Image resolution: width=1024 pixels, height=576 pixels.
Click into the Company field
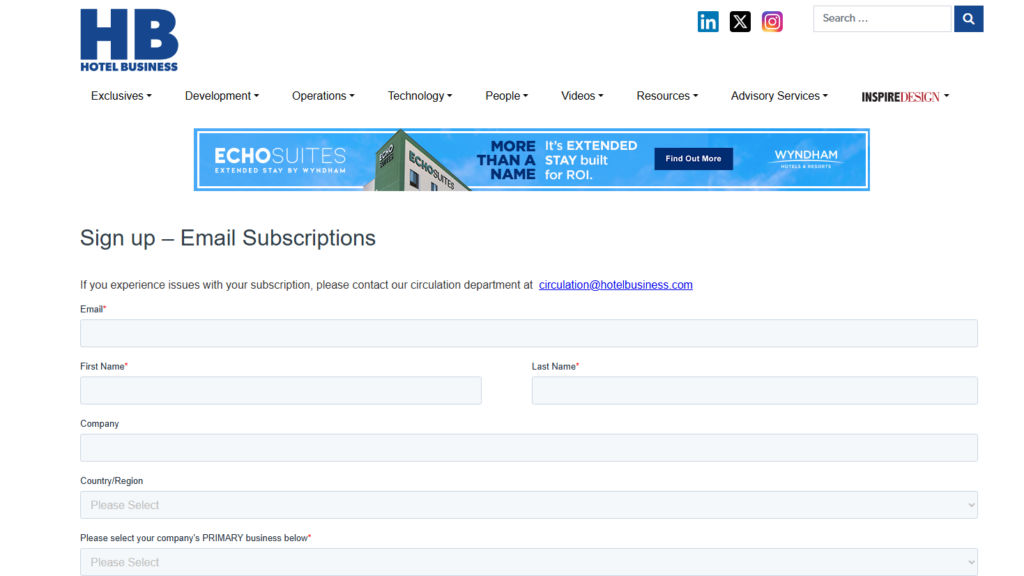click(529, 448)
